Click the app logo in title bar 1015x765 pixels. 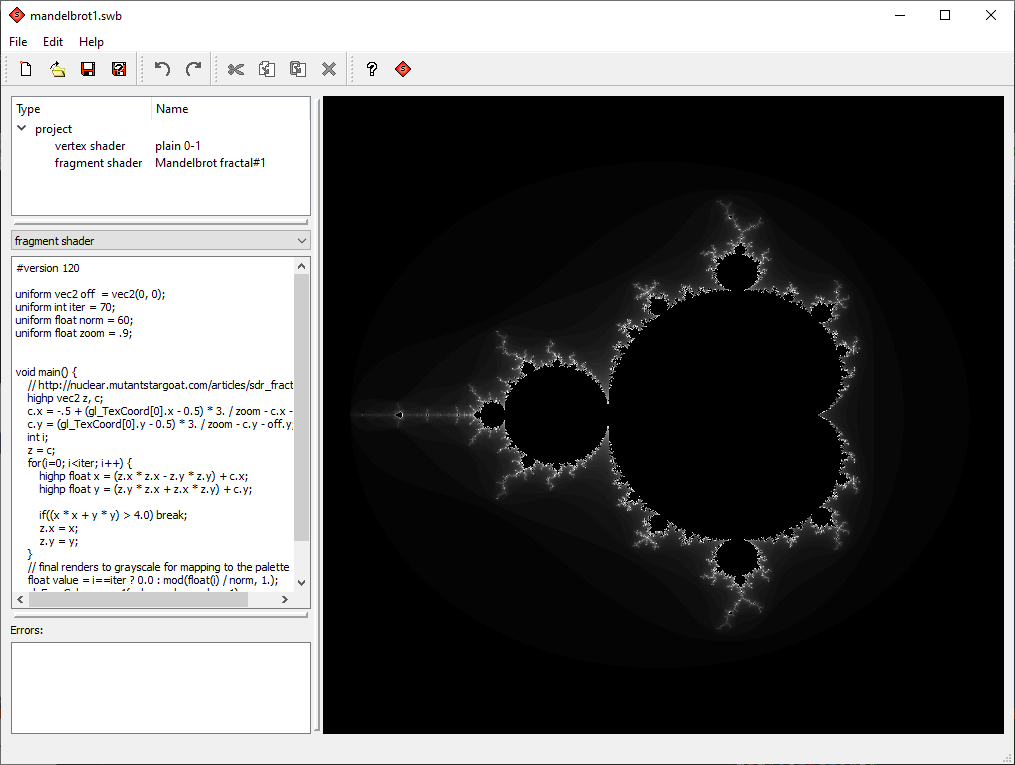[17, 16]
